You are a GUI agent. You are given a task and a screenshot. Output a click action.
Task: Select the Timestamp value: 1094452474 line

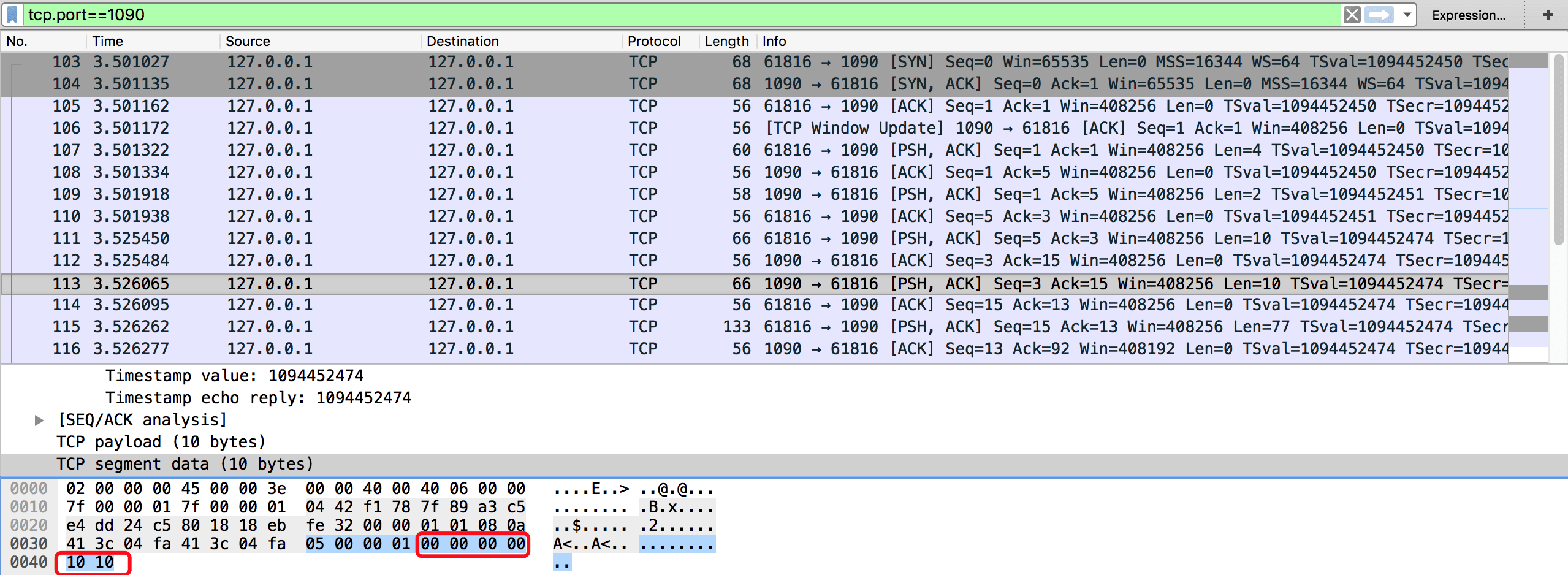[234, 376]
